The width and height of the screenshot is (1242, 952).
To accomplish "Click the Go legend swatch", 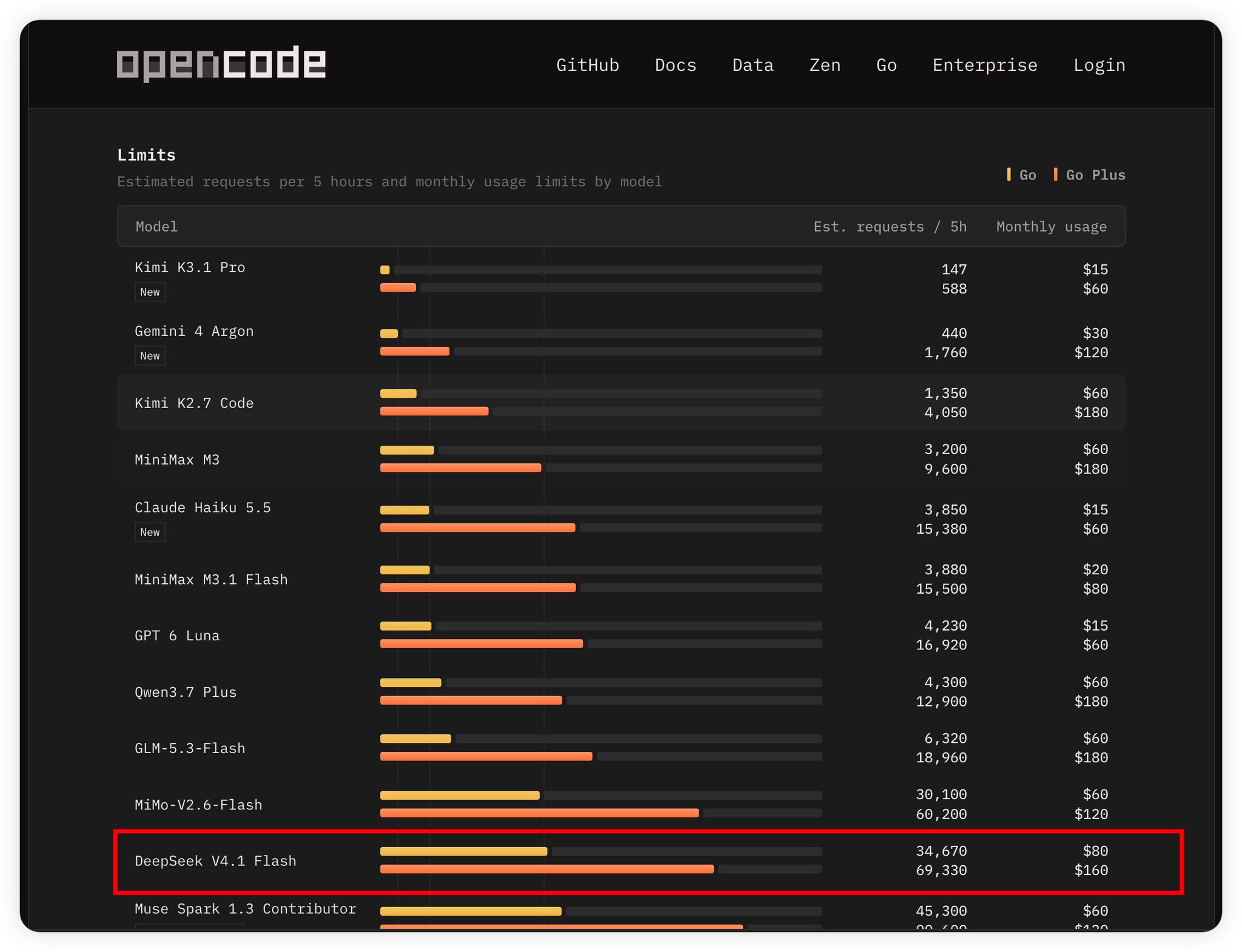I will [1009, 175].
